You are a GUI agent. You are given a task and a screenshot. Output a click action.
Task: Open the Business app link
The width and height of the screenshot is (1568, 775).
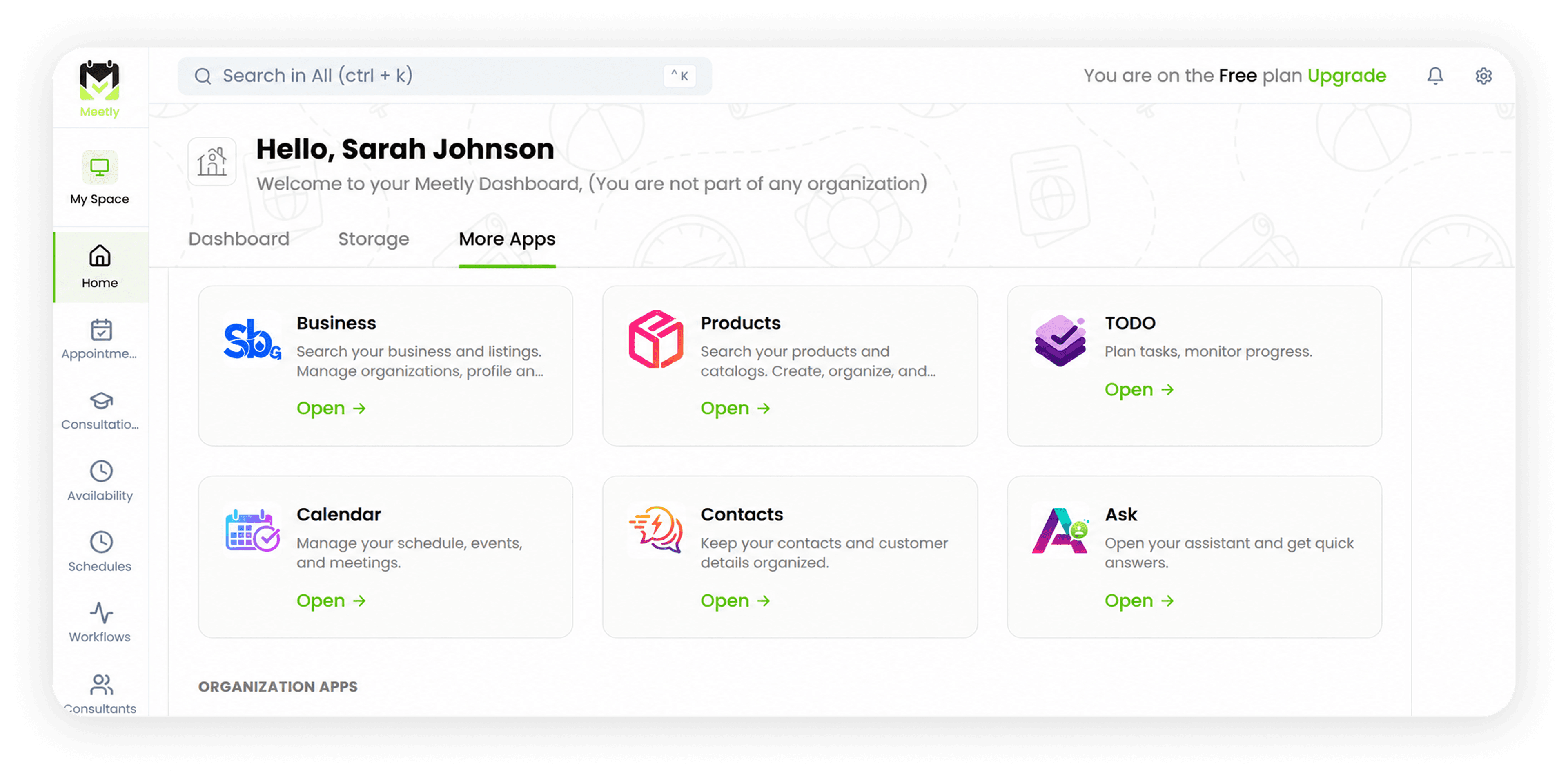[331, 408]
